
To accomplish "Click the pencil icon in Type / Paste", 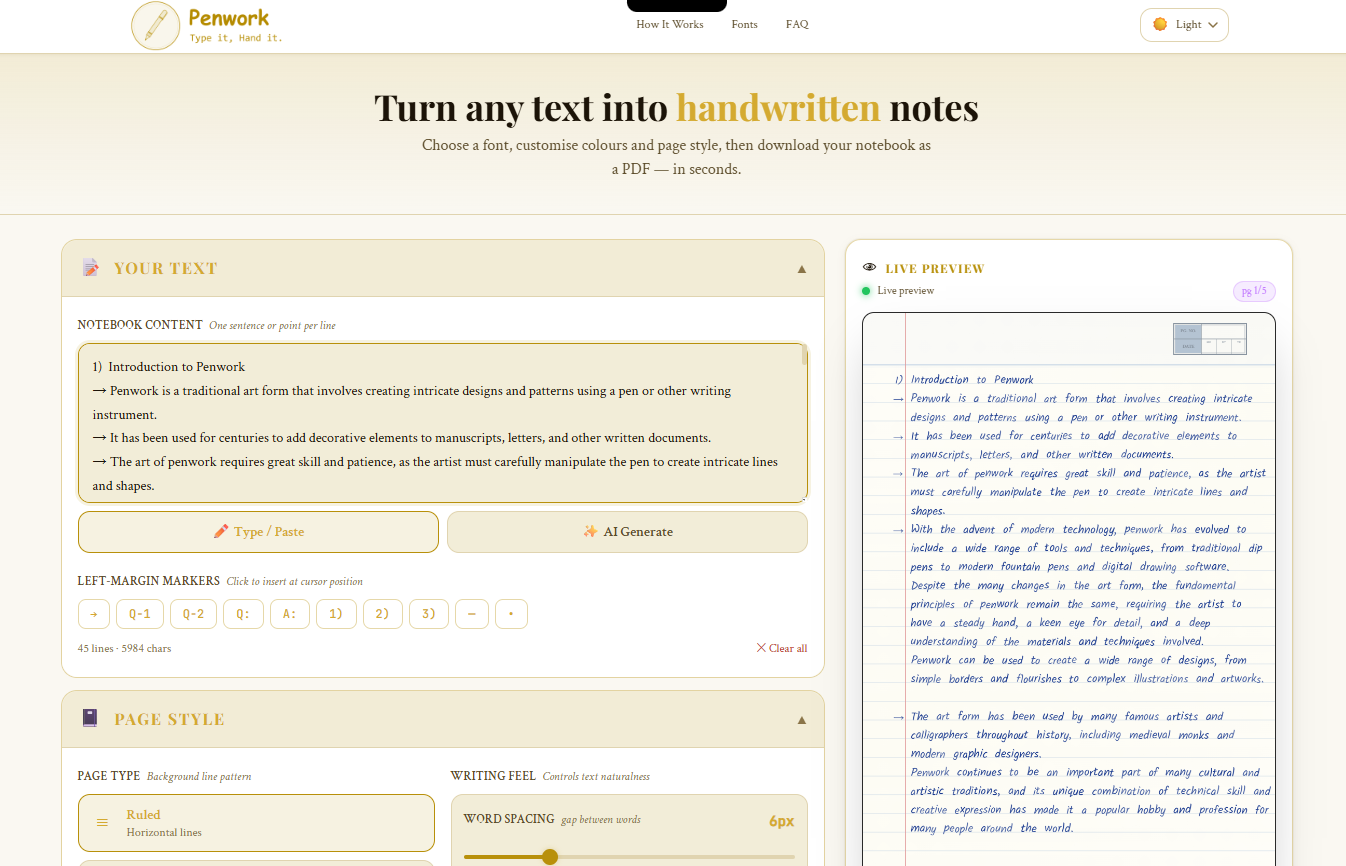I will [221, 532].
